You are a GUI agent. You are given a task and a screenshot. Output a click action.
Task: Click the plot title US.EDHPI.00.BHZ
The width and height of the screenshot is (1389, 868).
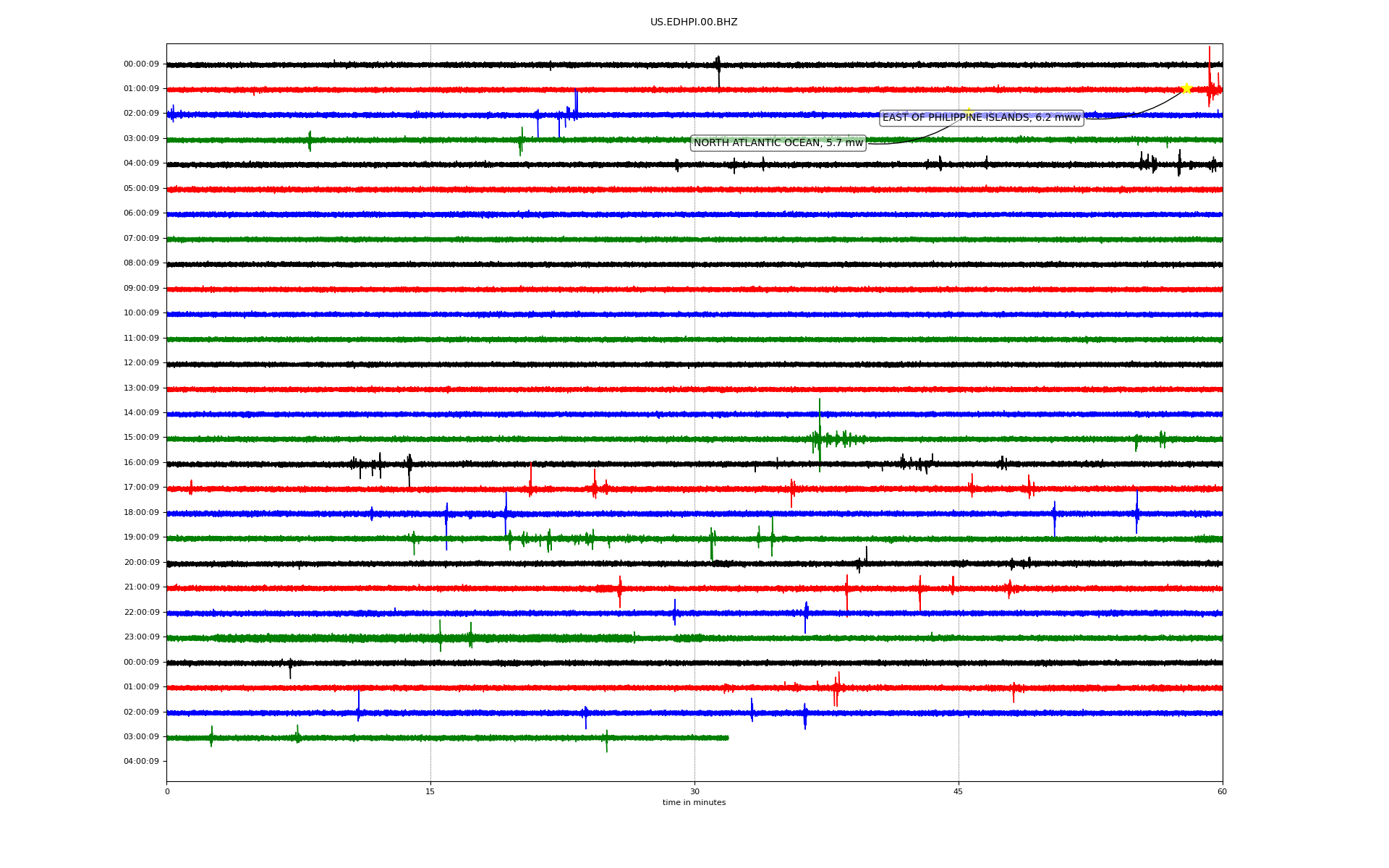pyautogui.click(x=694, y=22)
